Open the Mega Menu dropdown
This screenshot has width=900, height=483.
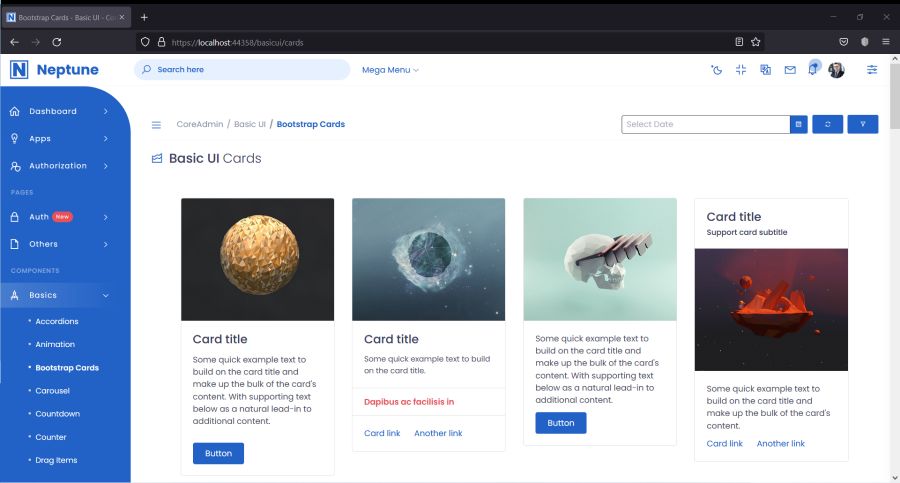tap(390, 70)
